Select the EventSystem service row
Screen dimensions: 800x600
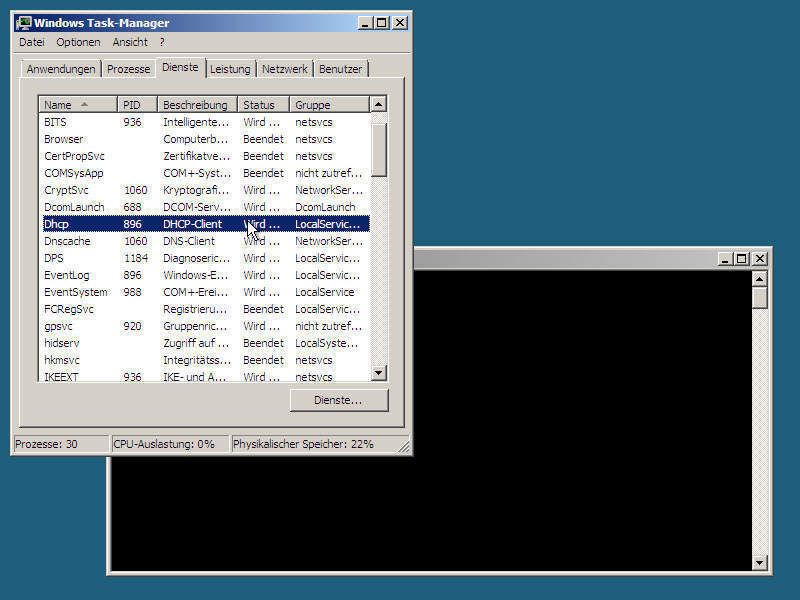point(206,292)
